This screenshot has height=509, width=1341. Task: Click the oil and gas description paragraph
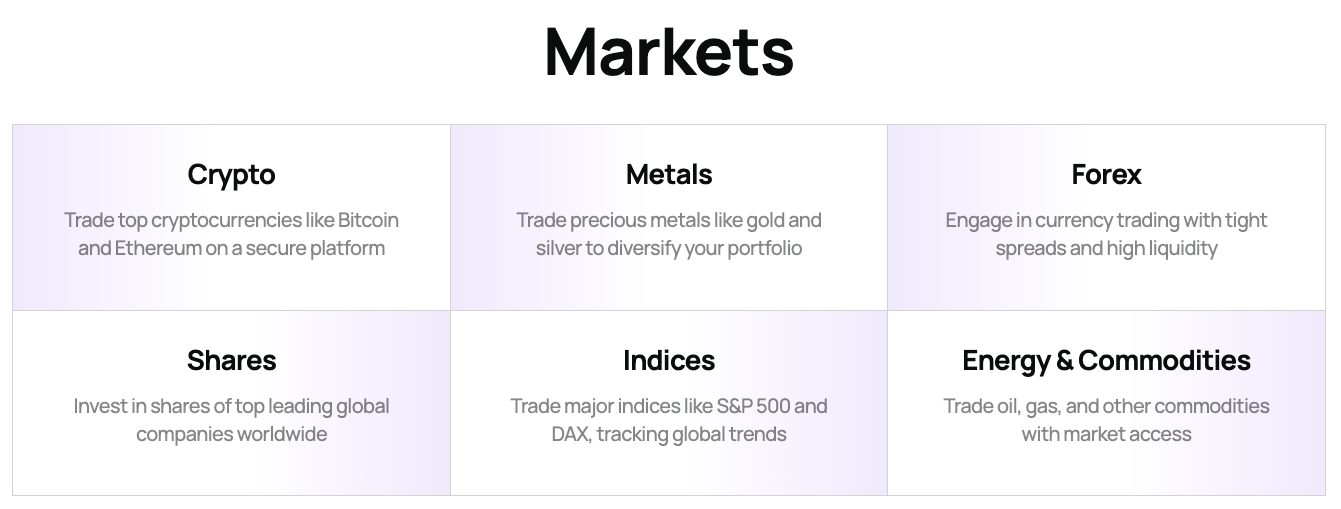coord(1106,420)
